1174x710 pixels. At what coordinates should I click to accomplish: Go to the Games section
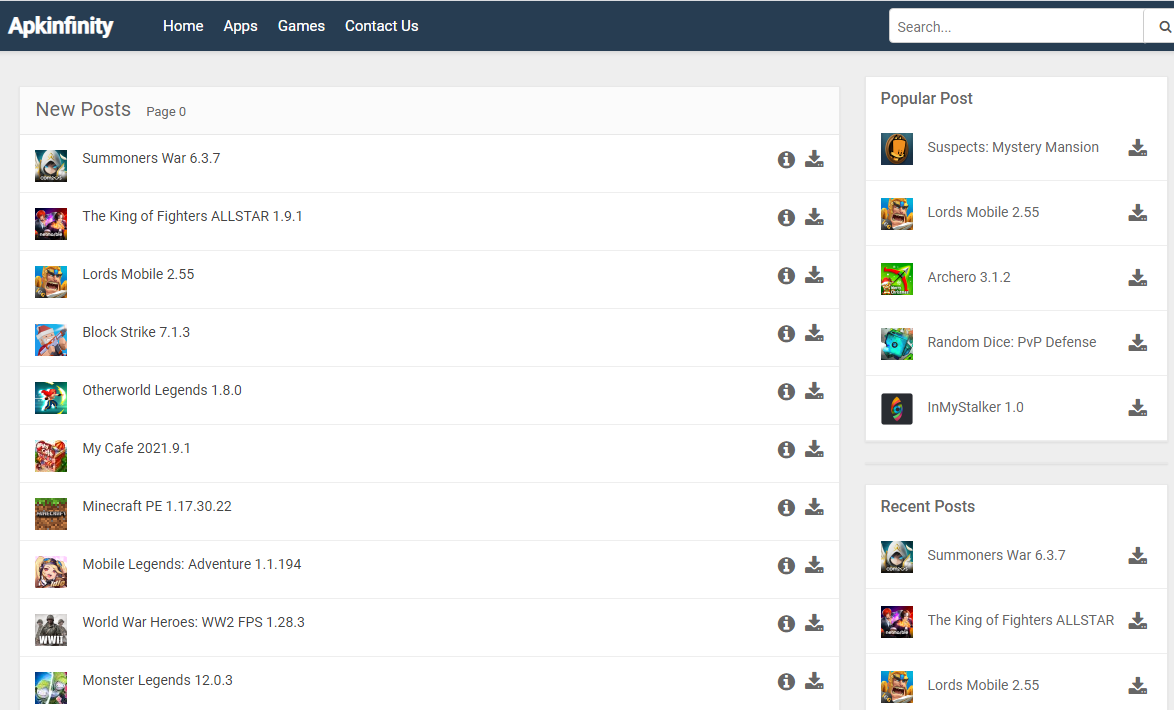pyautogui.click(x=301, y=26)
